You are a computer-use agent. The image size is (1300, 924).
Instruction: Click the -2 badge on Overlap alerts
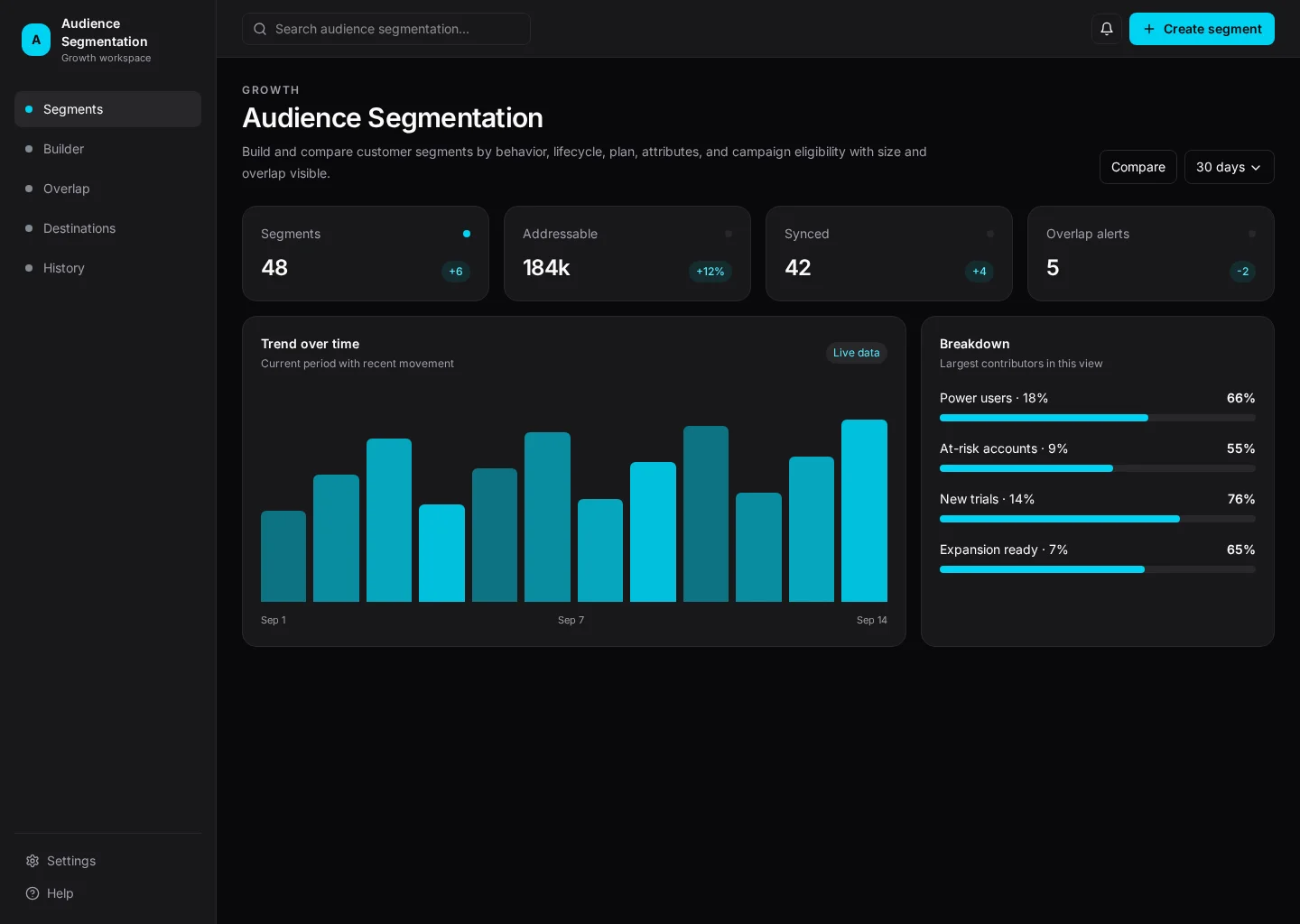[1243, 272]
